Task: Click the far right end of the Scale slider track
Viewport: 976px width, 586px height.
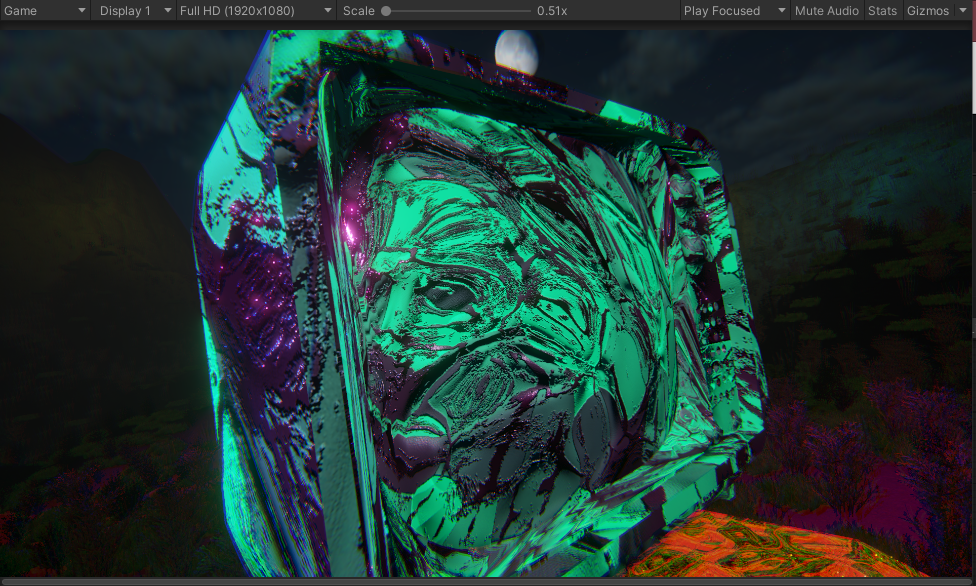Action: (x=529, y=11)
